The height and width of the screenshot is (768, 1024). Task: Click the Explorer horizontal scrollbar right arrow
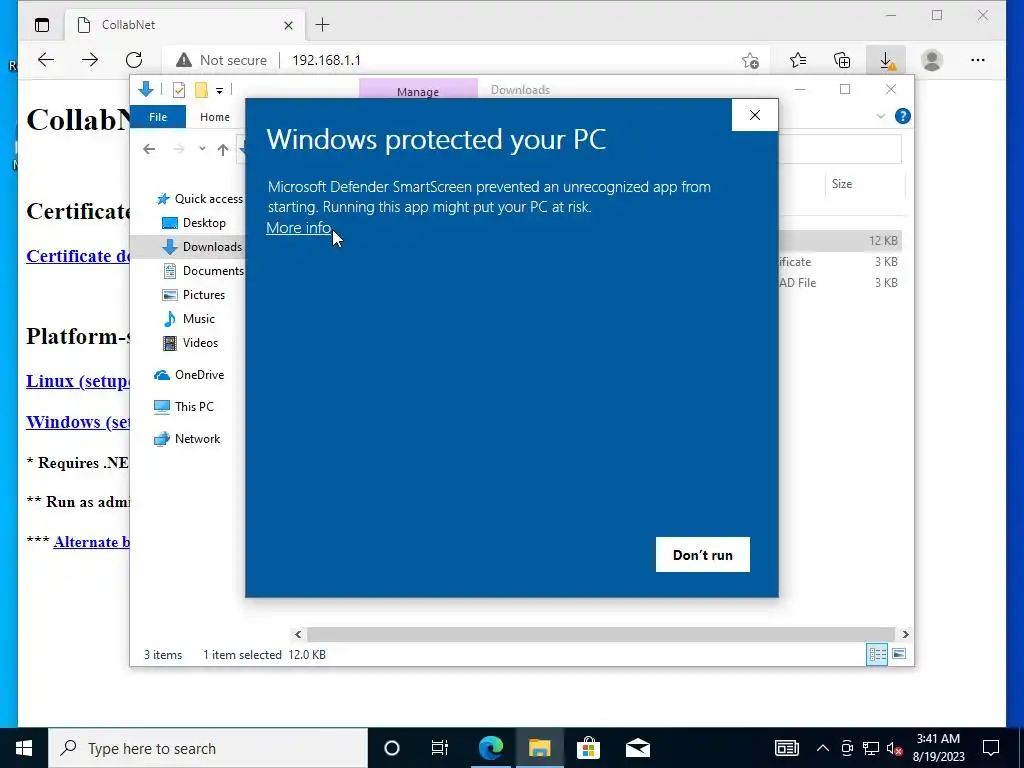[x=905, y=634]
